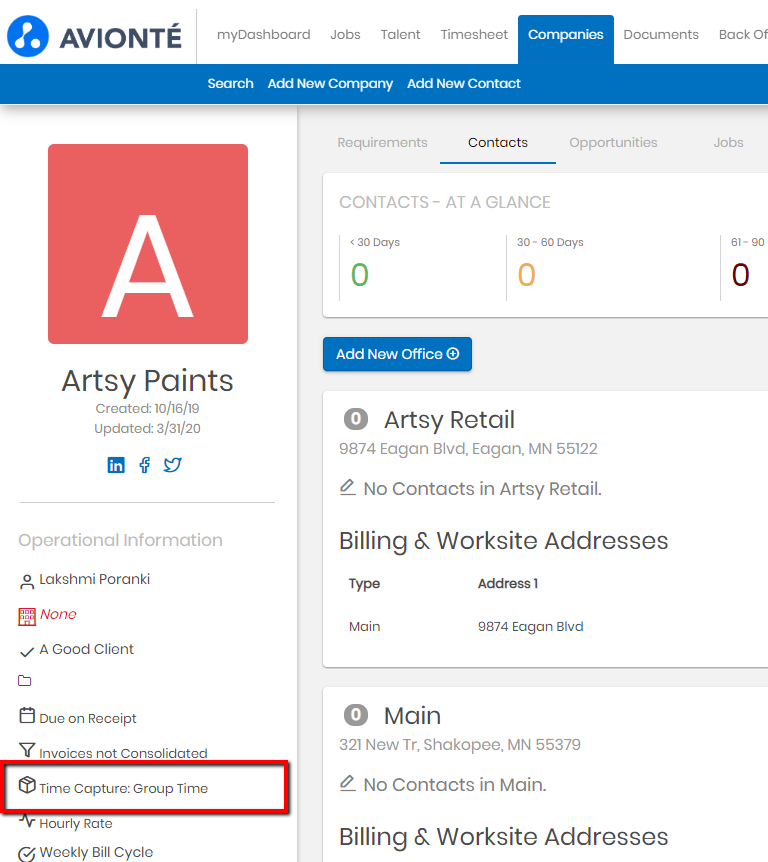
Task: Click the Facebook icon under Artsy Paints
Action: click(x=145, y=465)
